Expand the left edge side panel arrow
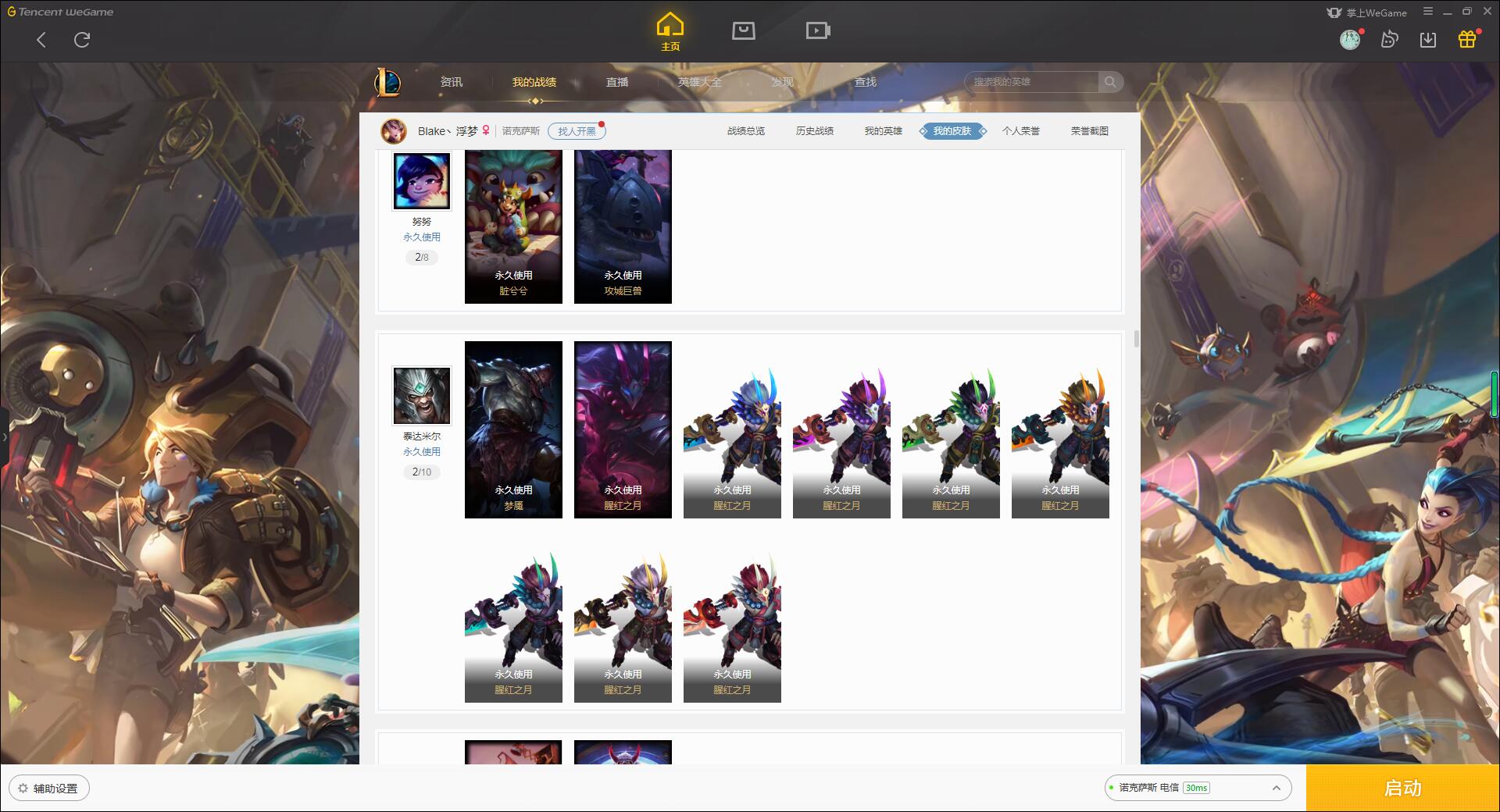Screen dimensions: 1500x812 pos(4,437)
